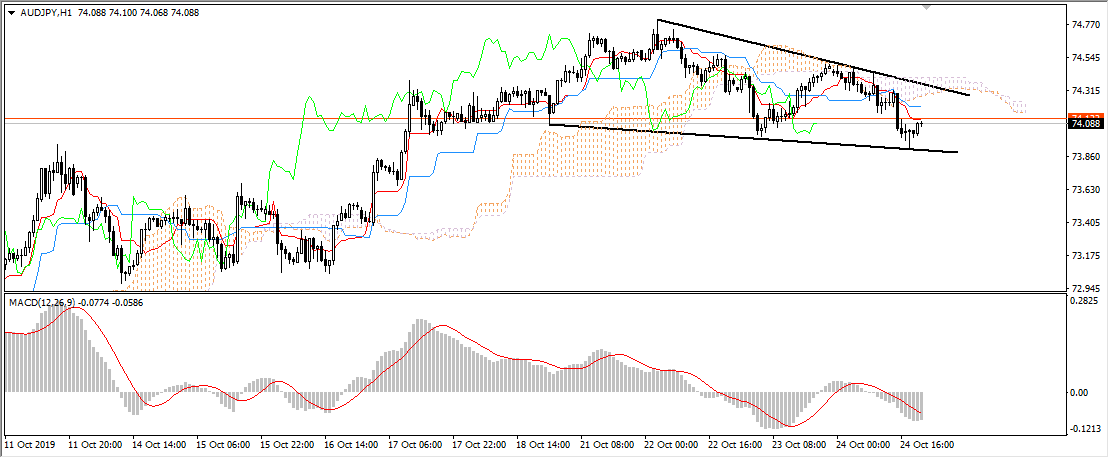
Task: Click the 74.770 price scale value
Action: pos(1086,24)
